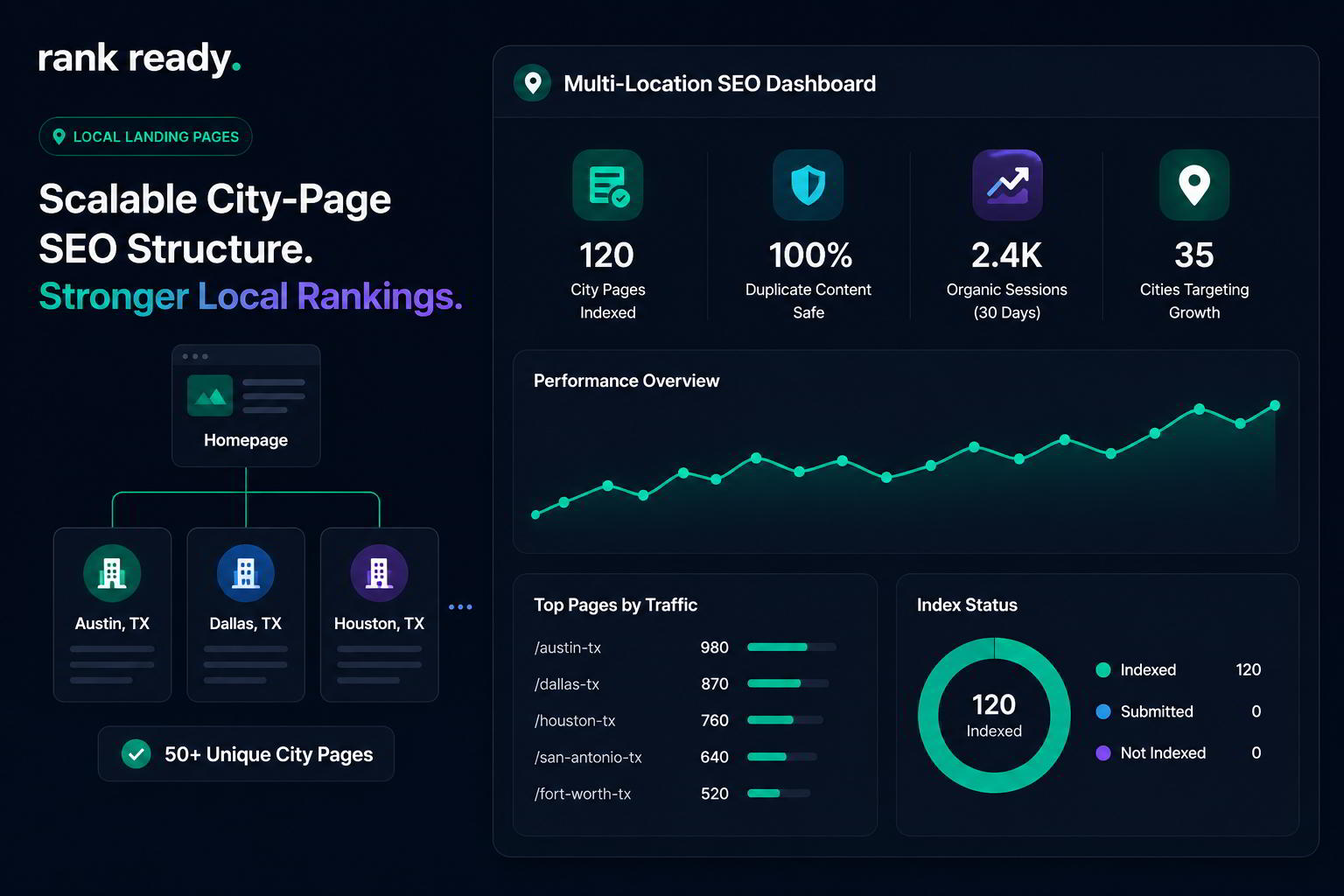Click the 640 traffic value for /san-antonio-tx
The width and height of the screenshot is (1344, 896).
pyautogui.click(x=714, y=757)
